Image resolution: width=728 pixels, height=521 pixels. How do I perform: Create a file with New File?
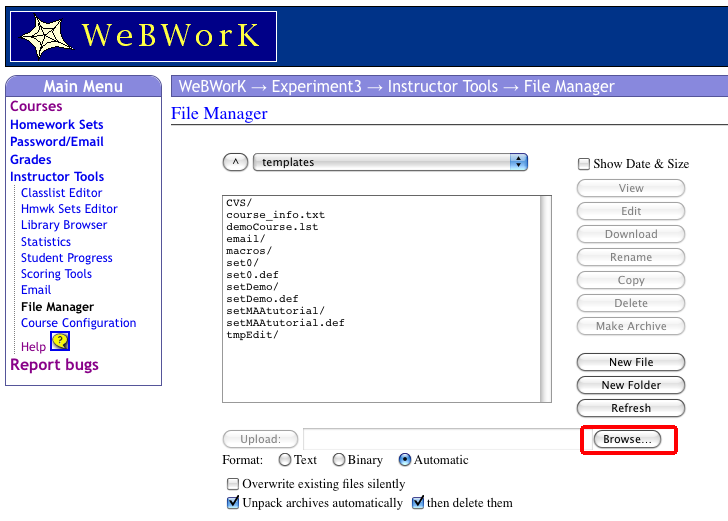(x=631, y=362)
